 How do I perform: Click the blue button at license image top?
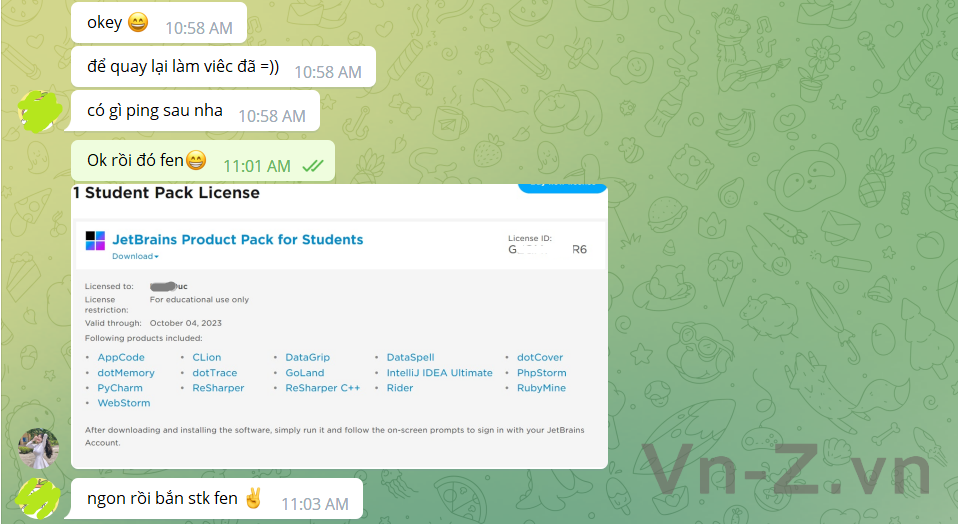[563, 187]
